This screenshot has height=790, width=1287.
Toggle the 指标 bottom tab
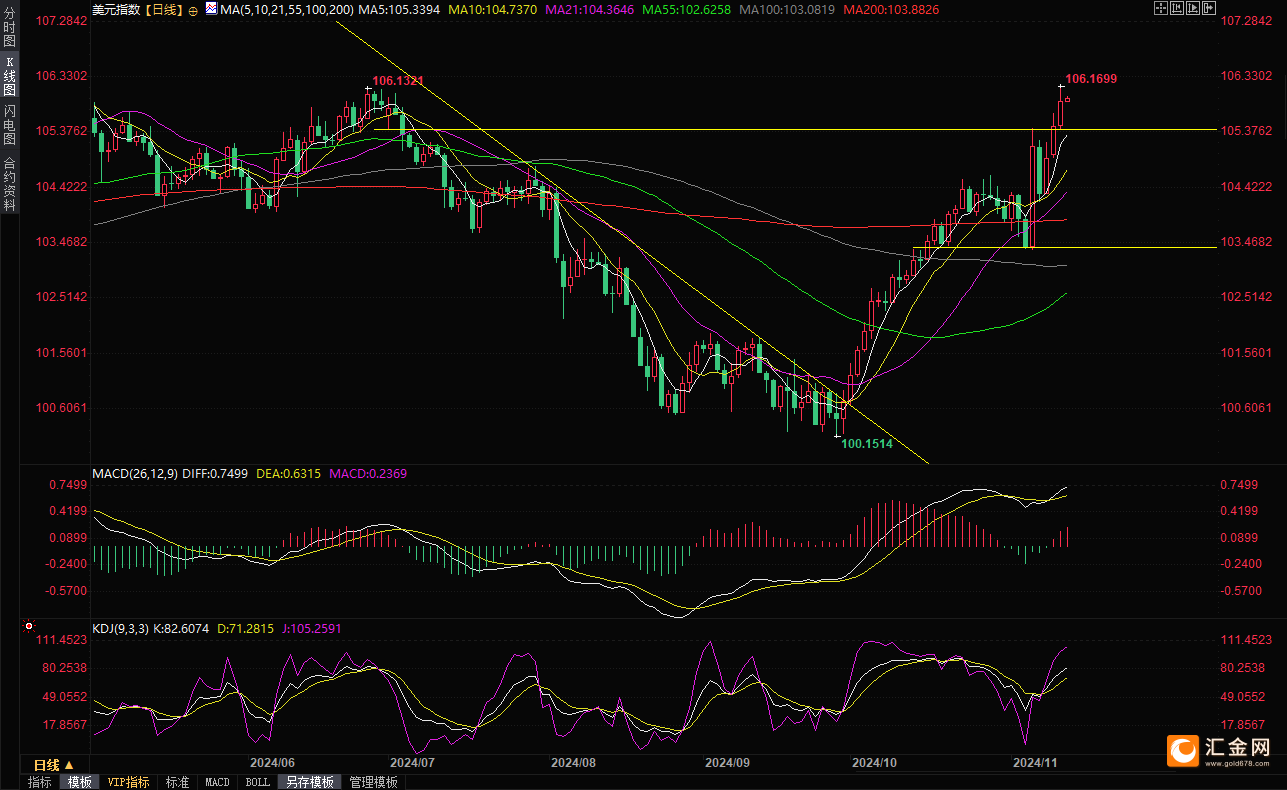click(x=40, y=782)
